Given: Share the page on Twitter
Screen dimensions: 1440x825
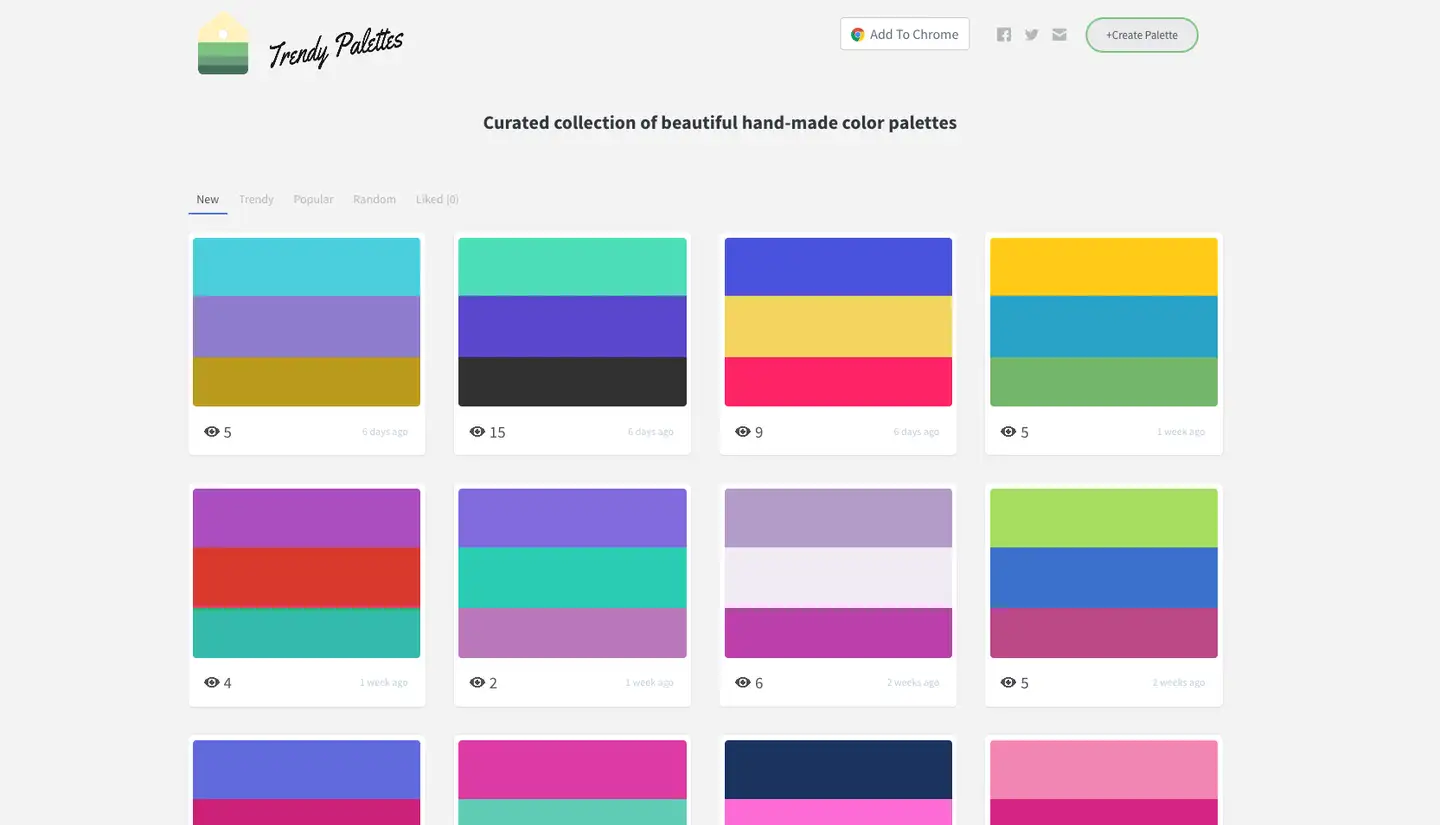Looking at the screenshot, I should (1032, 35).
